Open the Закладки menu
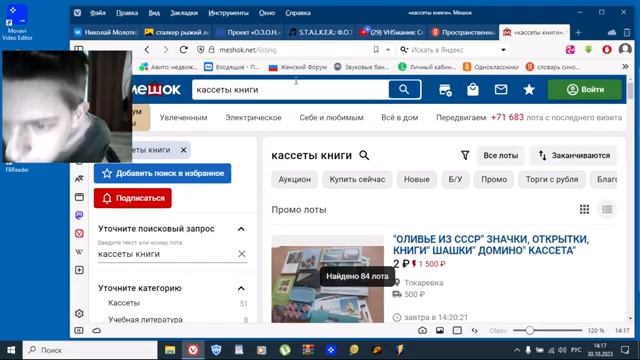The image size is (640, 360). 184,13
